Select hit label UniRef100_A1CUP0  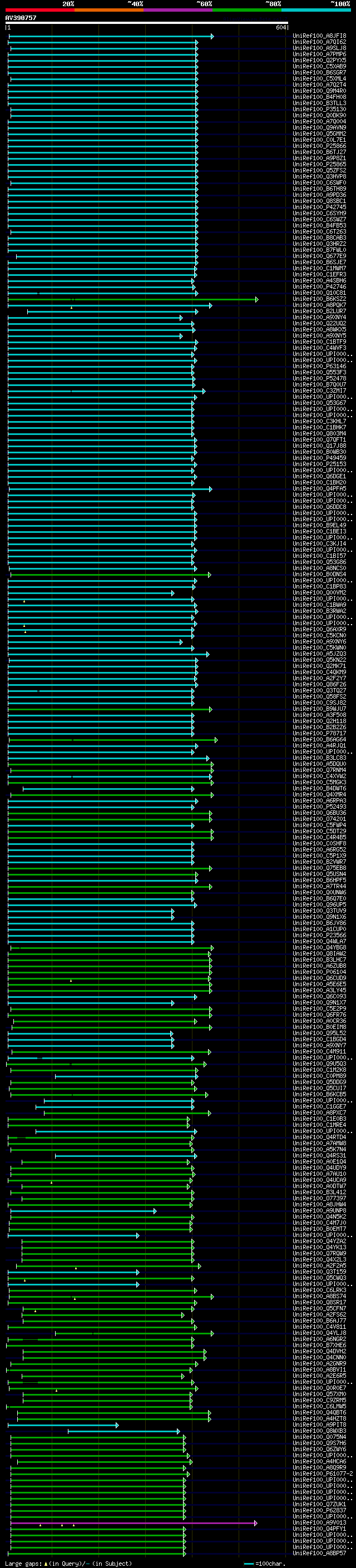[319, 929]
